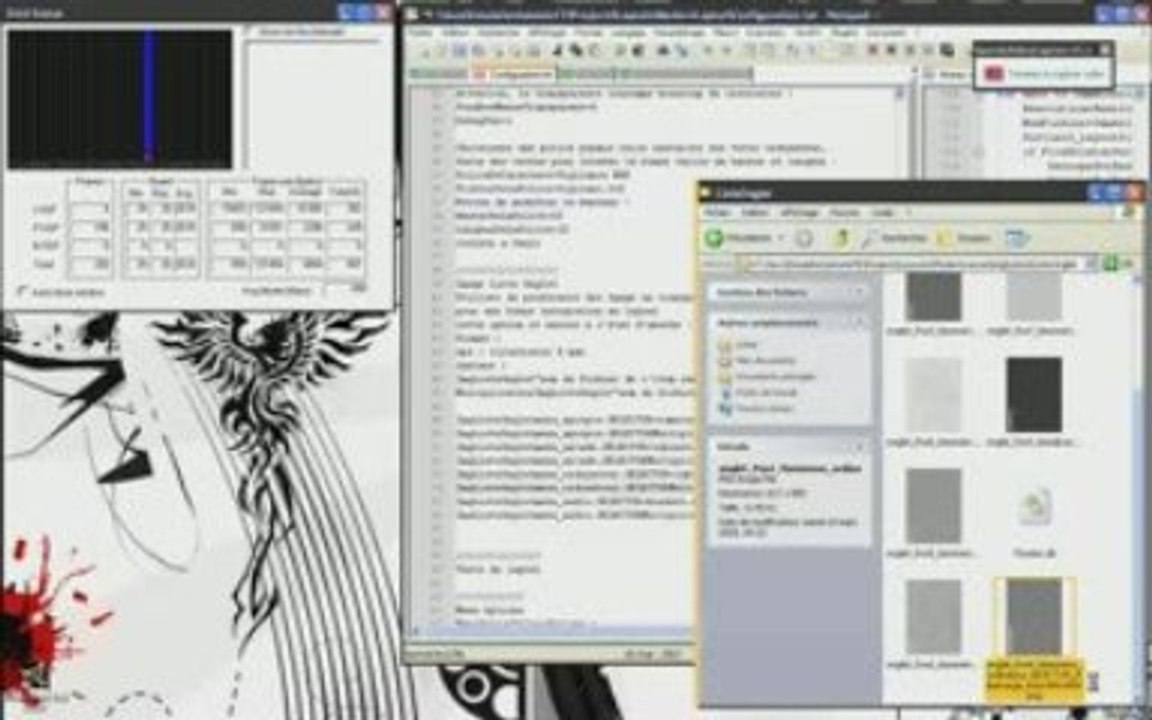Viewport: 1152px width, 720px height.
Task: Open Explorer Outils menu
Action: click(882, 212)
